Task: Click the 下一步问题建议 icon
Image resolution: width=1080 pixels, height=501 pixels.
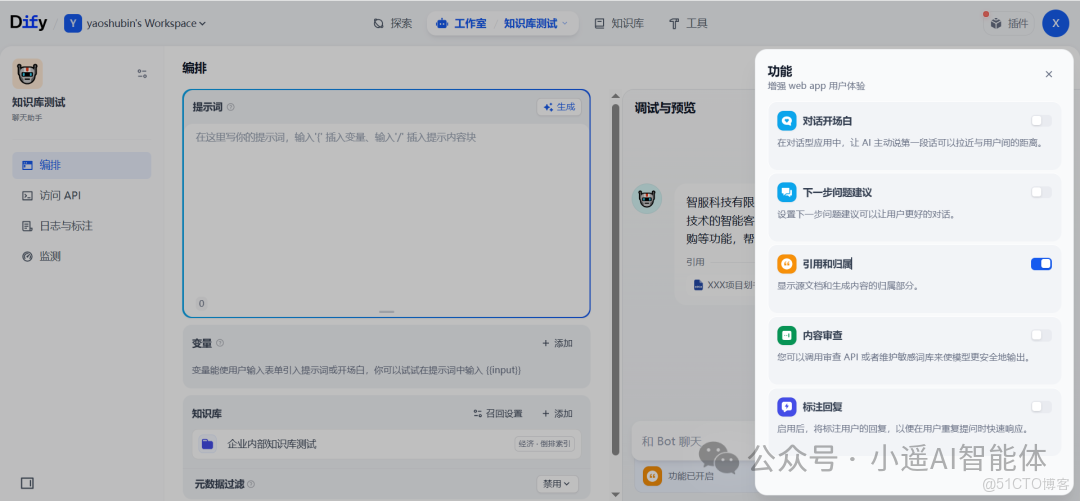Action: tap(787, 192)
